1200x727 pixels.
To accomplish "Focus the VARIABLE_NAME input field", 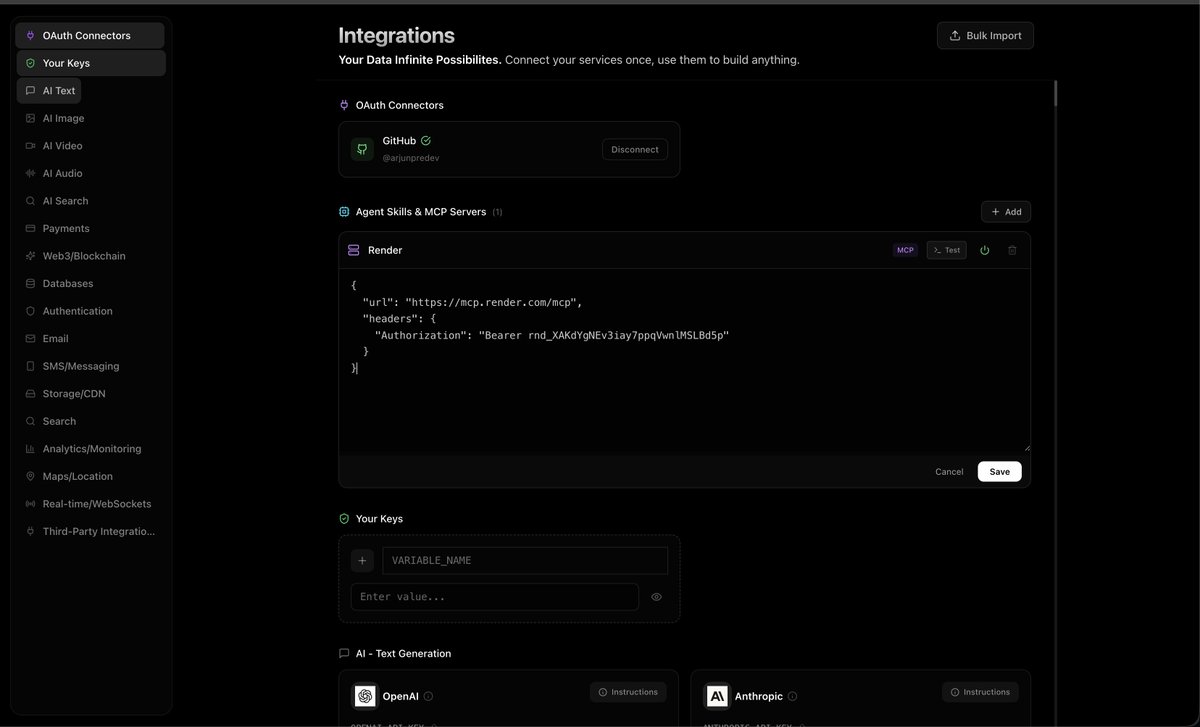I will (x=525, y=561).
